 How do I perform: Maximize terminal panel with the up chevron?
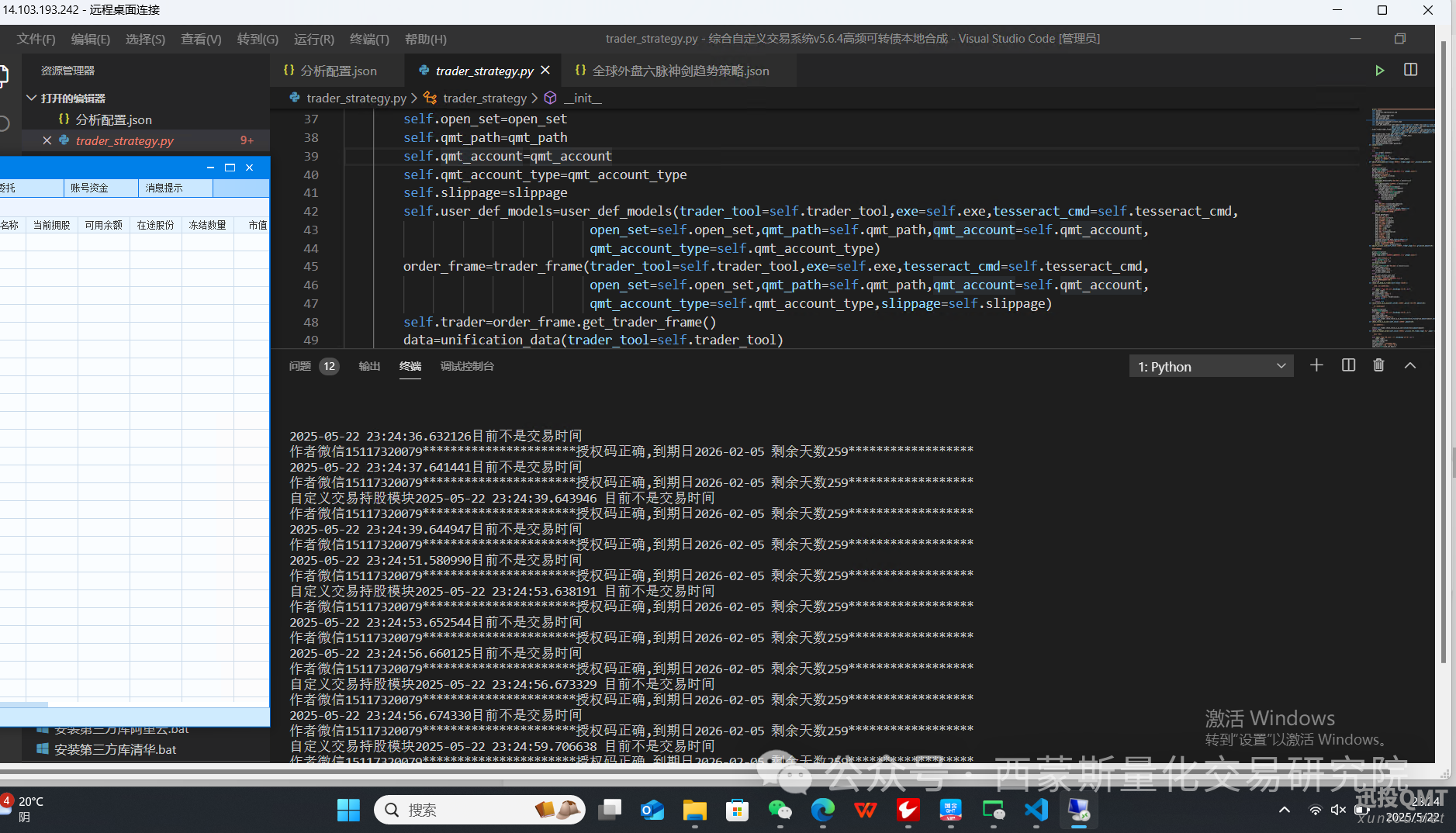point(1410,365)
